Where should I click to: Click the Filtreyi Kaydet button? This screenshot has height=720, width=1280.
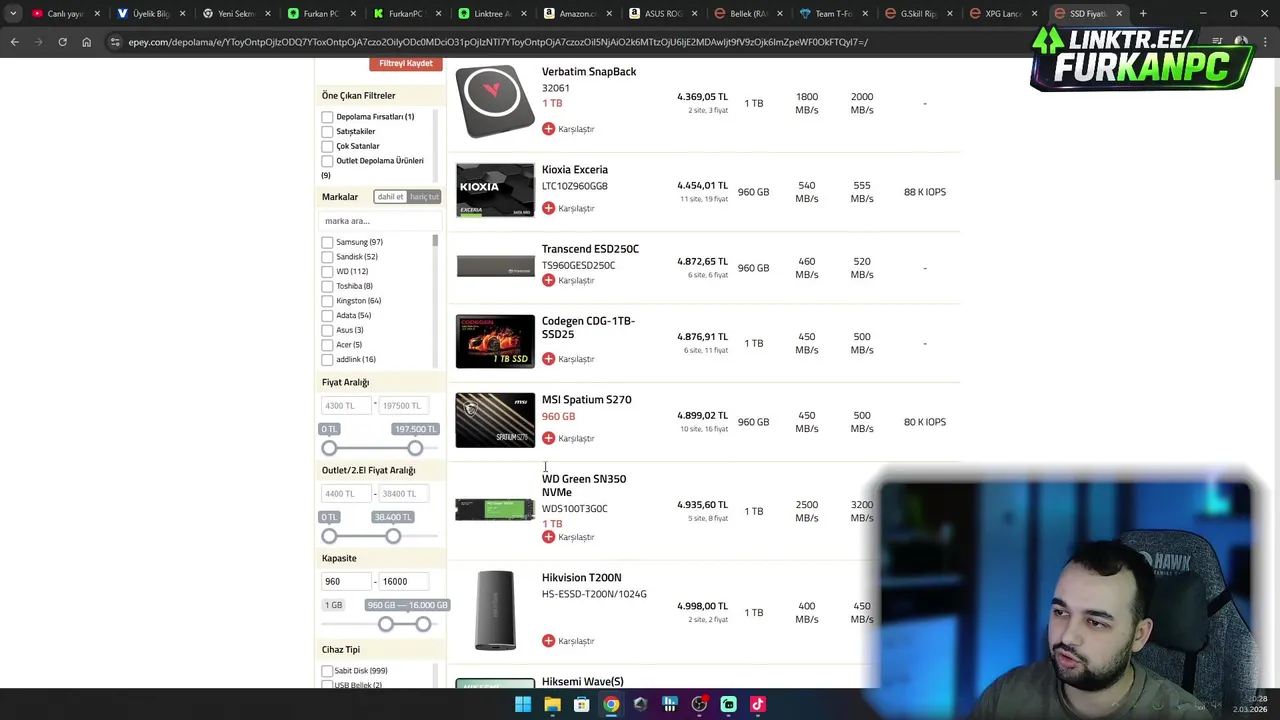click(x=406, y=63)
